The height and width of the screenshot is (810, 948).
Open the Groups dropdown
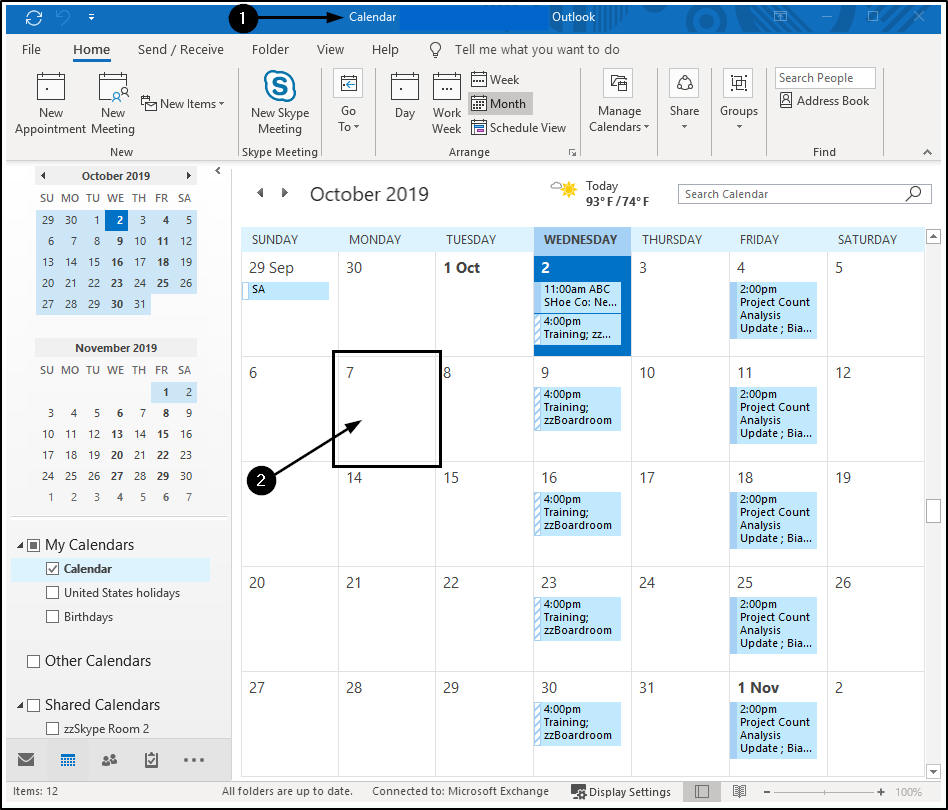click(x=739, y=100)
